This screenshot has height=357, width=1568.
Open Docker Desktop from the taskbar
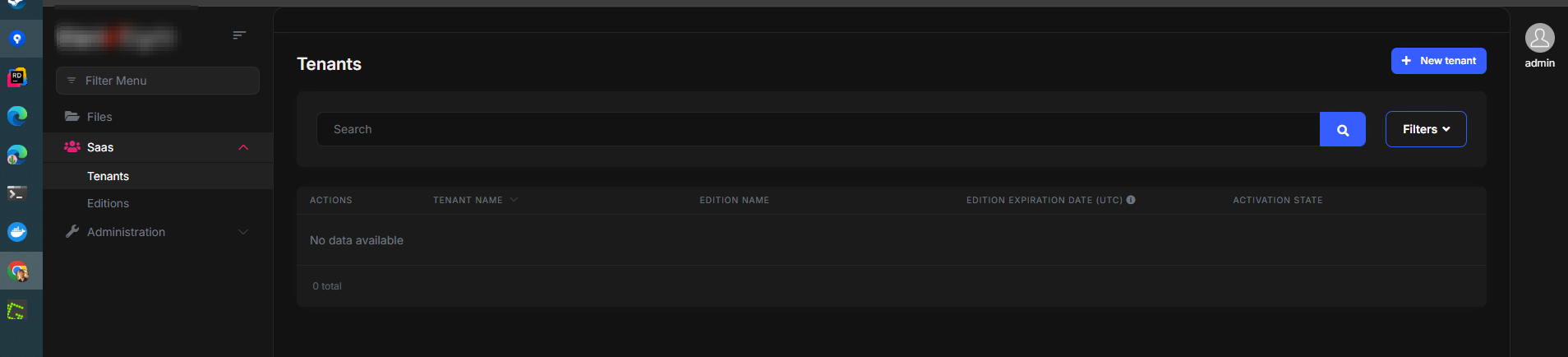pos(17,232)
